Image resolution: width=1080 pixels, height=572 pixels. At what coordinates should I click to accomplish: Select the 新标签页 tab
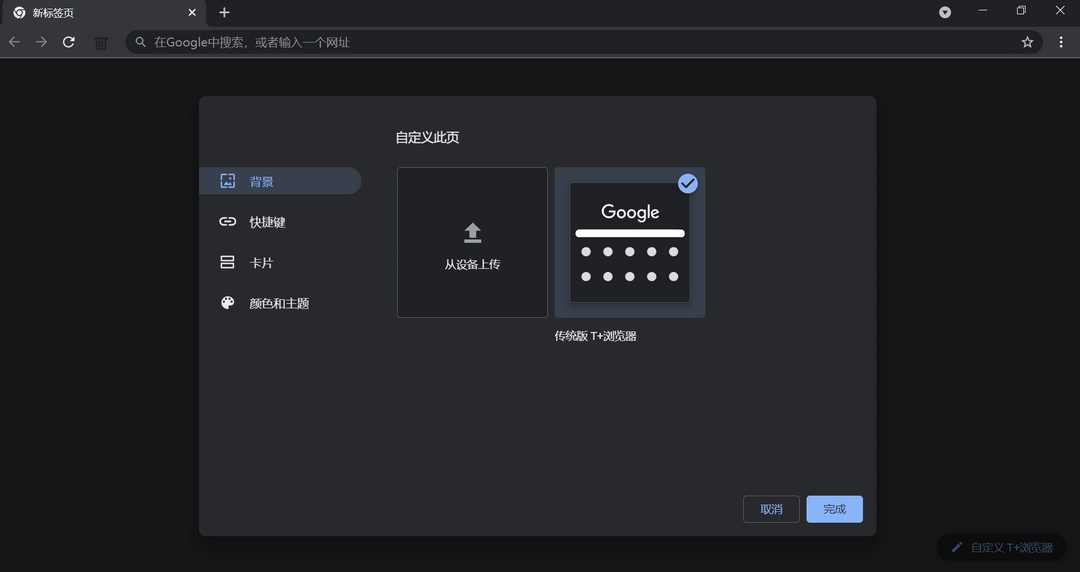pos(105,13)
